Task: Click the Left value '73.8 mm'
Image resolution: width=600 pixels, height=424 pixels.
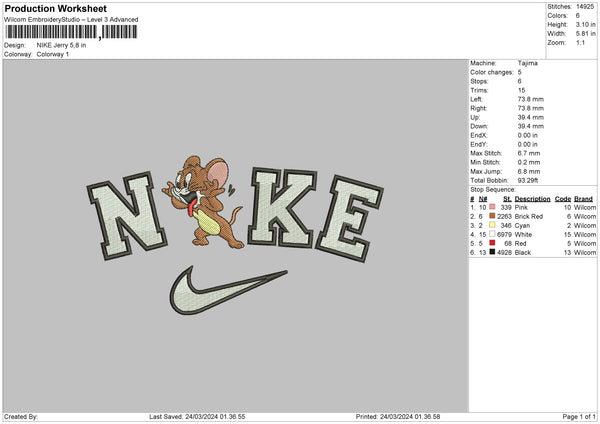Action: point(531,99)
